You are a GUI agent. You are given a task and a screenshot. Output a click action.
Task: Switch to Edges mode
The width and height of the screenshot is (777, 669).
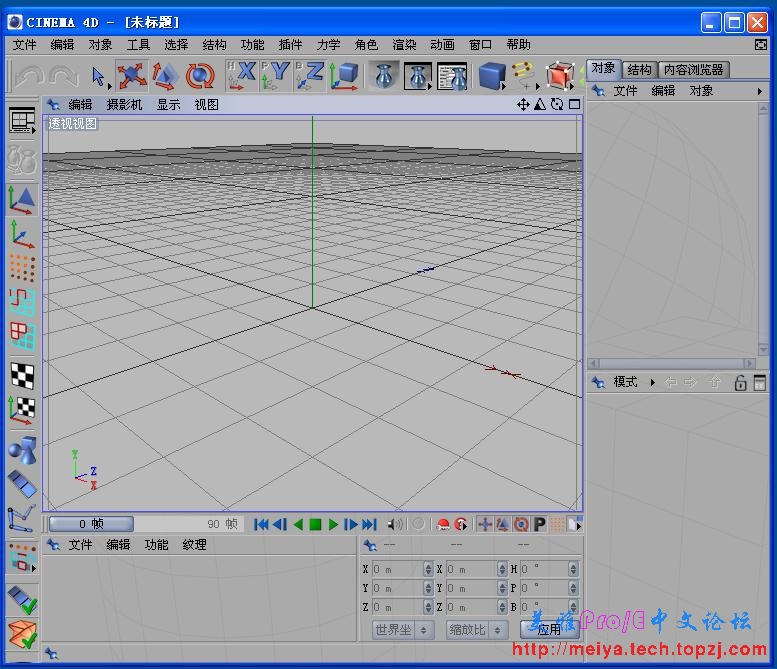click(x=22, y=302)
